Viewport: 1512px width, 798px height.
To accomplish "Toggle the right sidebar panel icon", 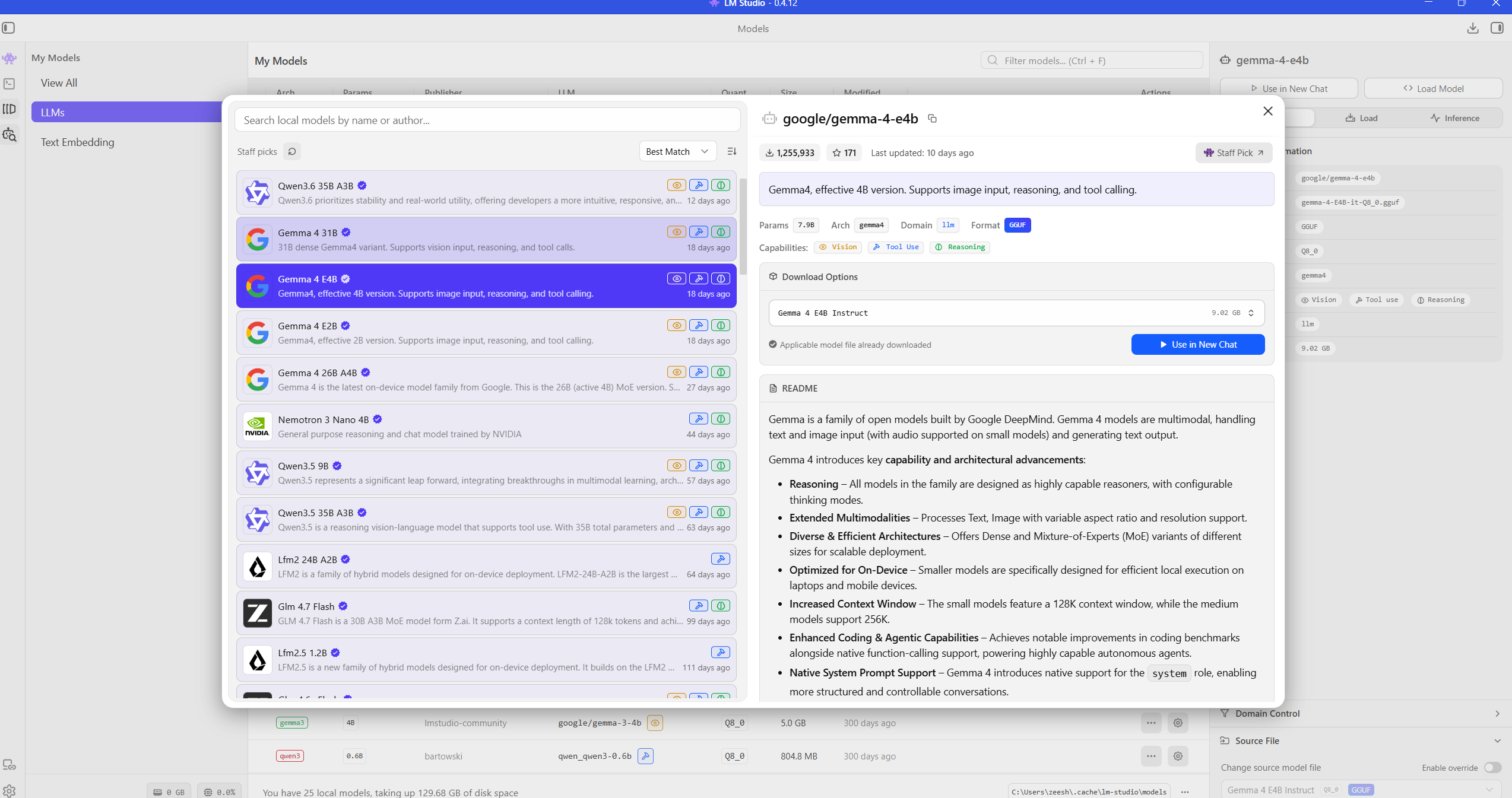I will point(1497,28).
